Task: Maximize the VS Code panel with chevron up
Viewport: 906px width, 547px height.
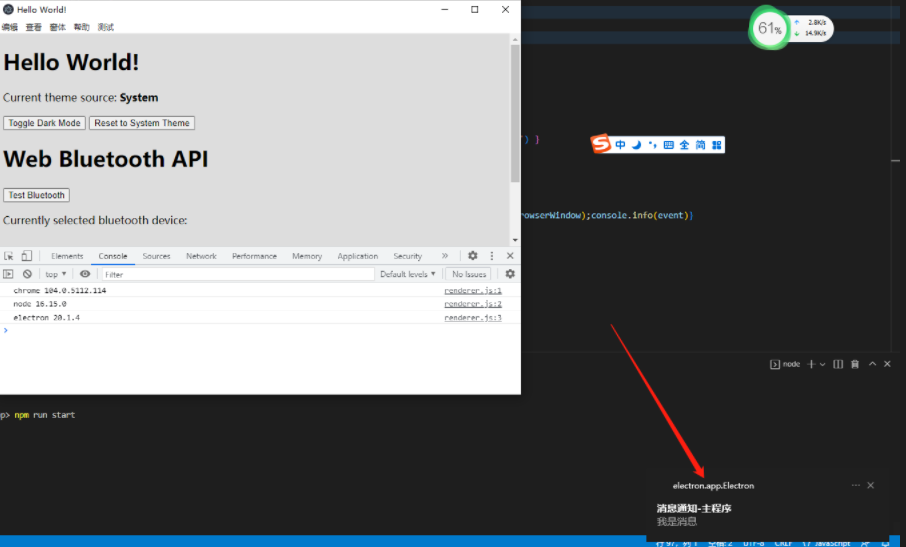Action: pyautogui.click(x=872, y=364)
